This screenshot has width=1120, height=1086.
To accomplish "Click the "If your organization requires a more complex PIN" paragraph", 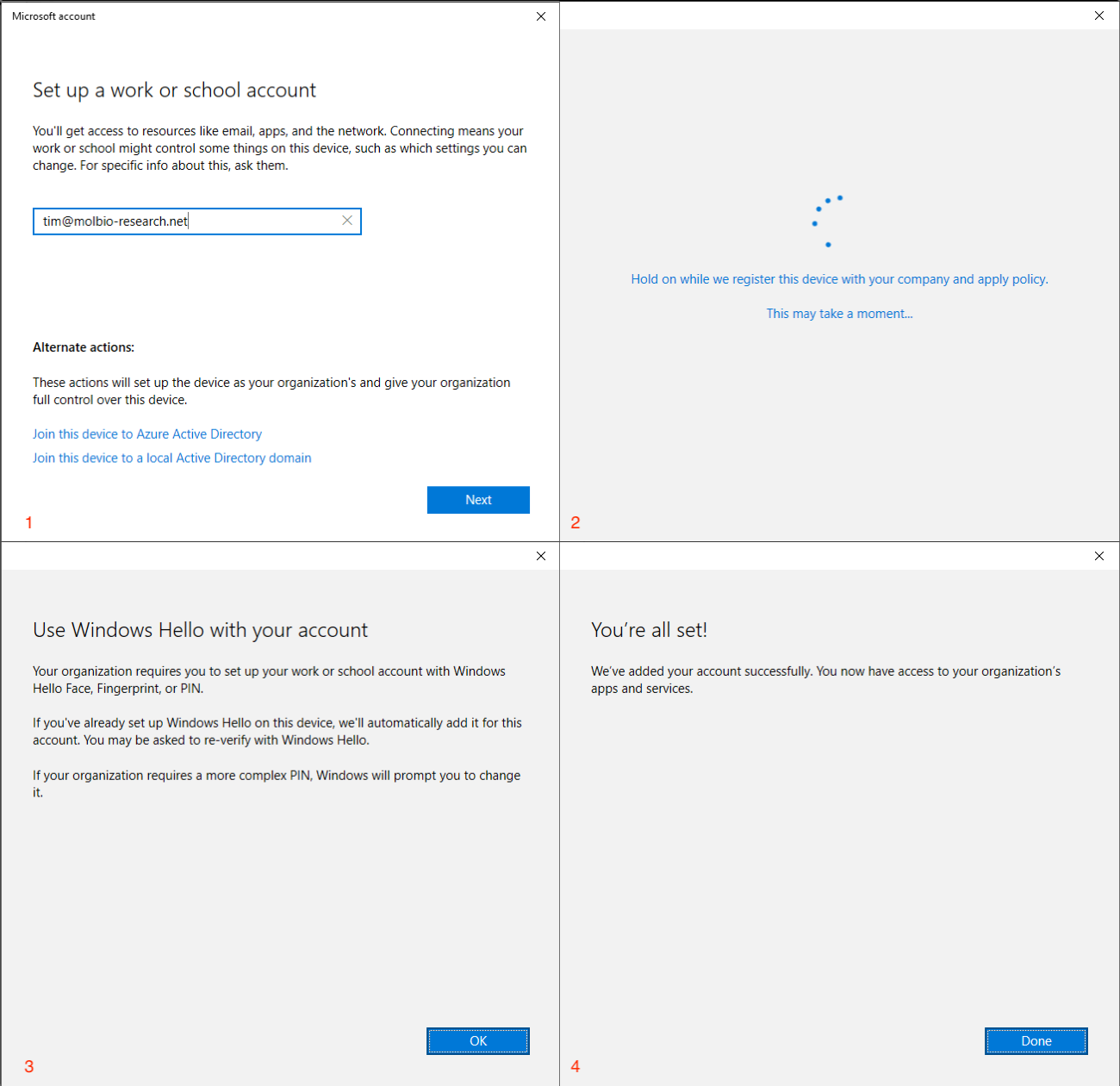I will [277, 784].
